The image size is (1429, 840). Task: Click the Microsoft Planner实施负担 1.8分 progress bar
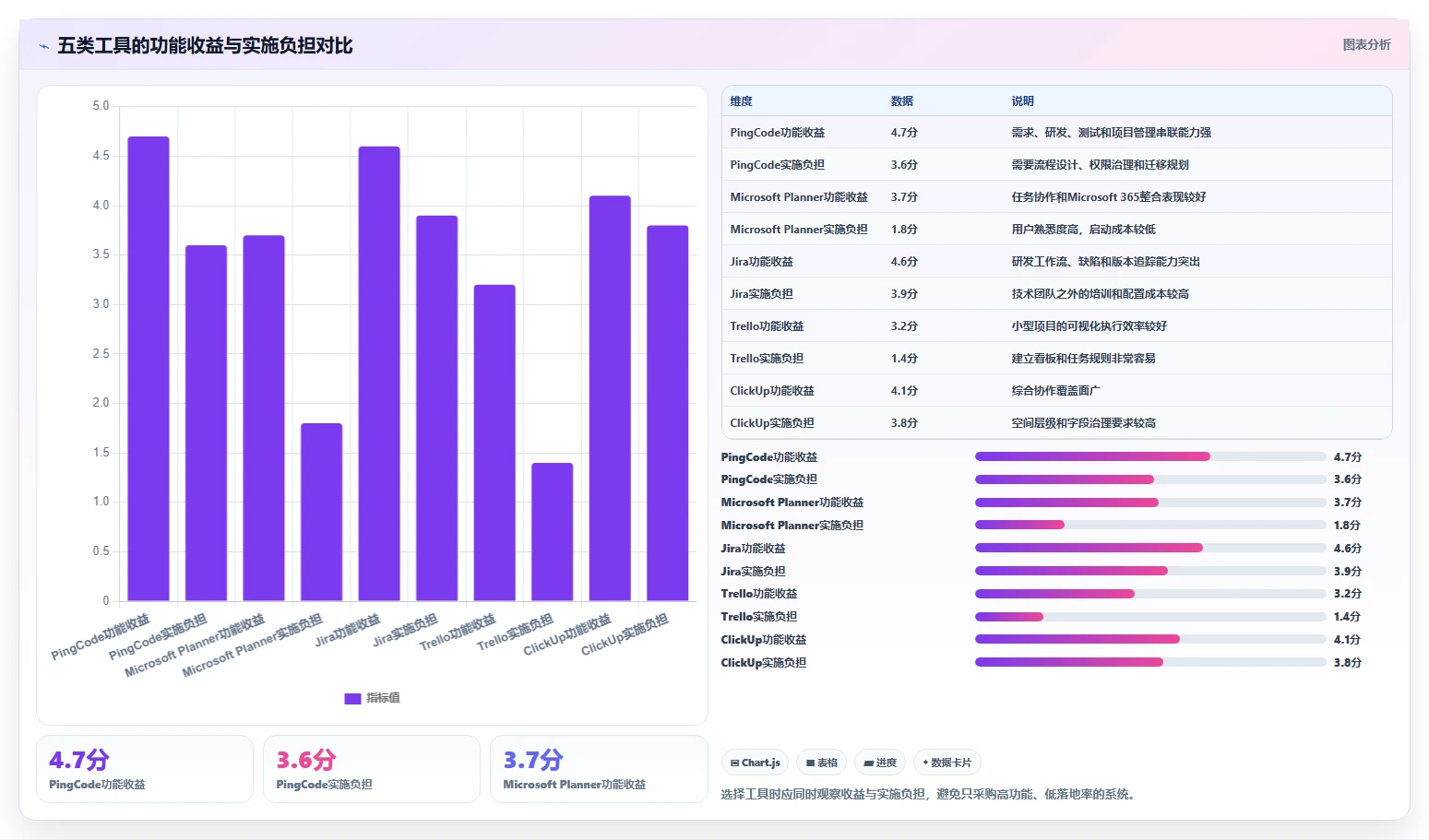point(1150,526)
